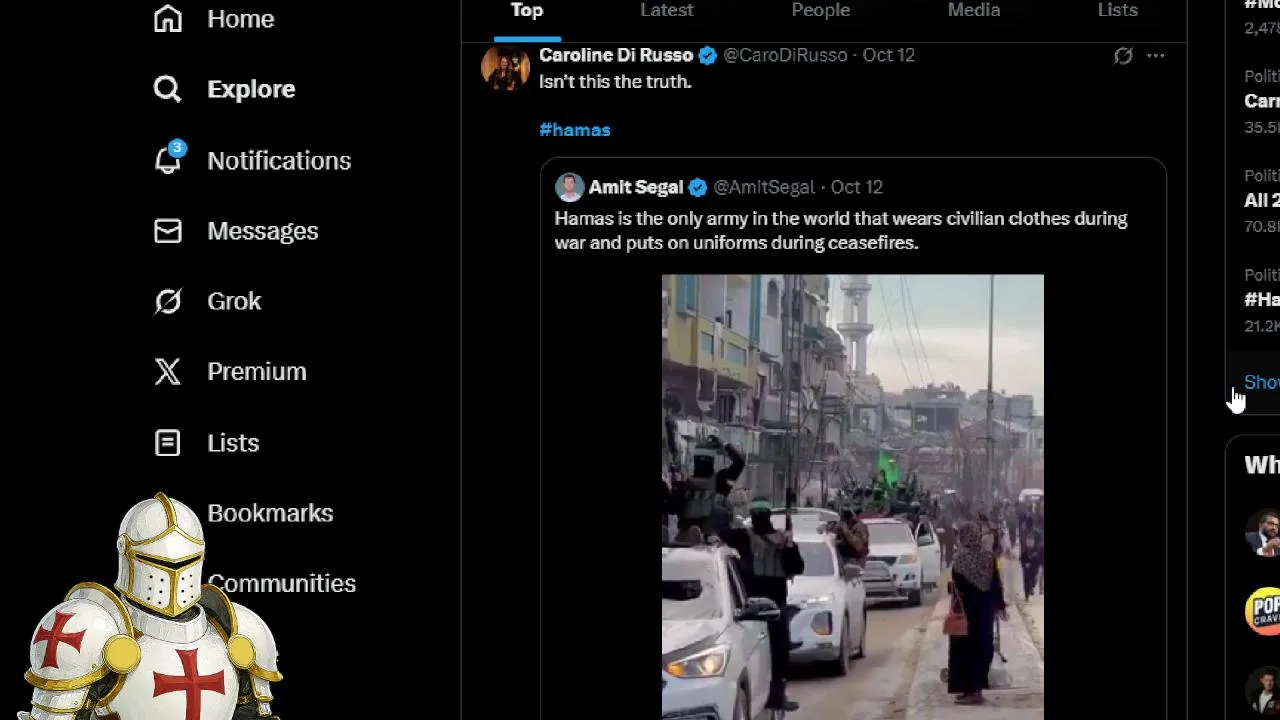
Task: Click Caroline Di Russo's avatar picture
Action: [x=505, y=67]
